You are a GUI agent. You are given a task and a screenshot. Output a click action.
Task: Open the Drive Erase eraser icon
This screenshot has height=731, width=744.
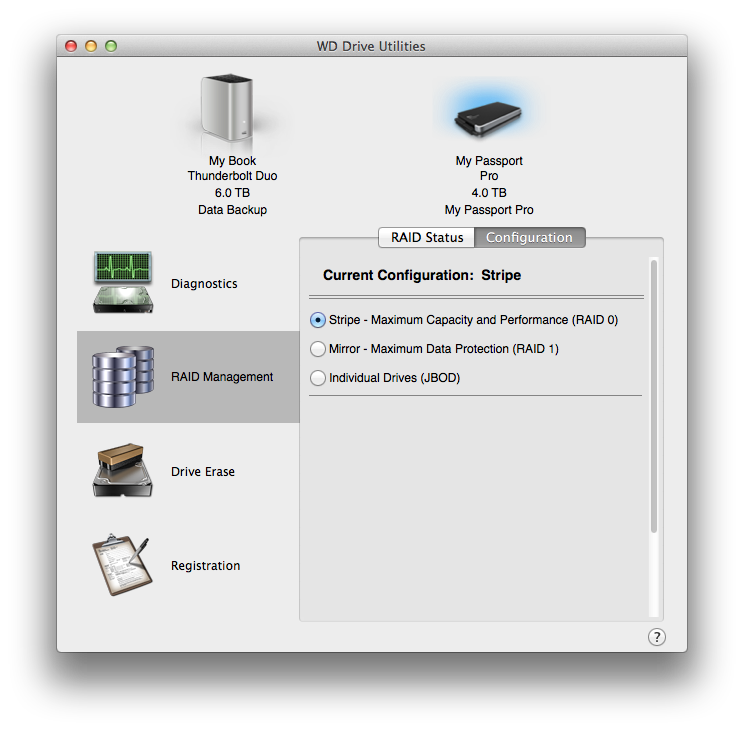[x=123, y=470]
